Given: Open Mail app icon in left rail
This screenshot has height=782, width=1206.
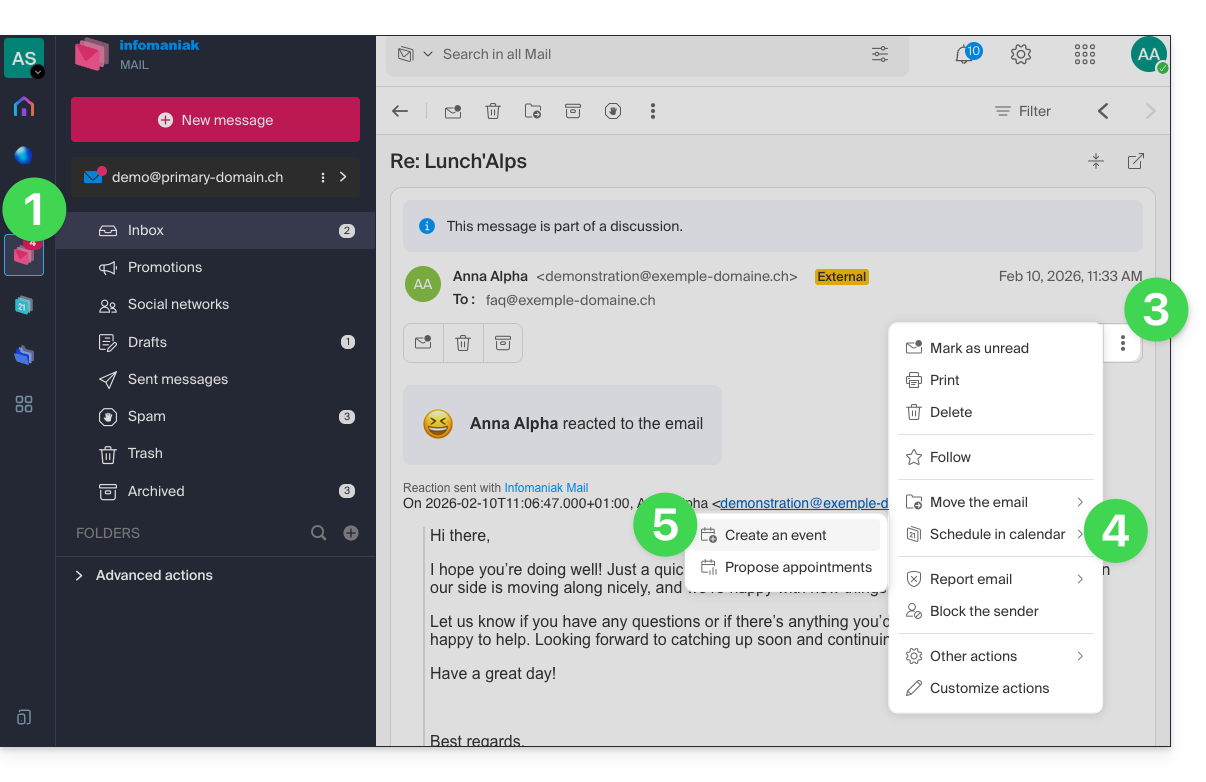Looking at the screenshot, I should 24,255.
